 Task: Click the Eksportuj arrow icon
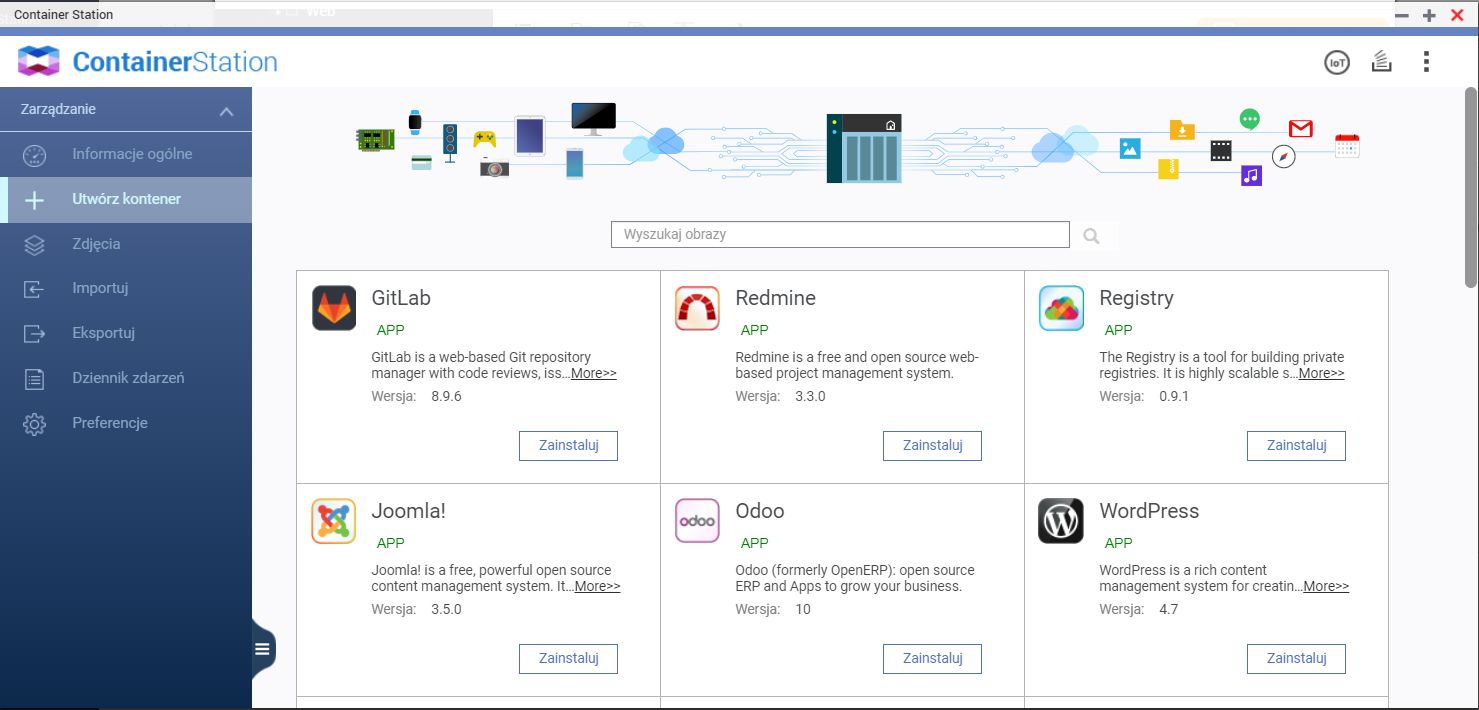[x=34, y=333]
